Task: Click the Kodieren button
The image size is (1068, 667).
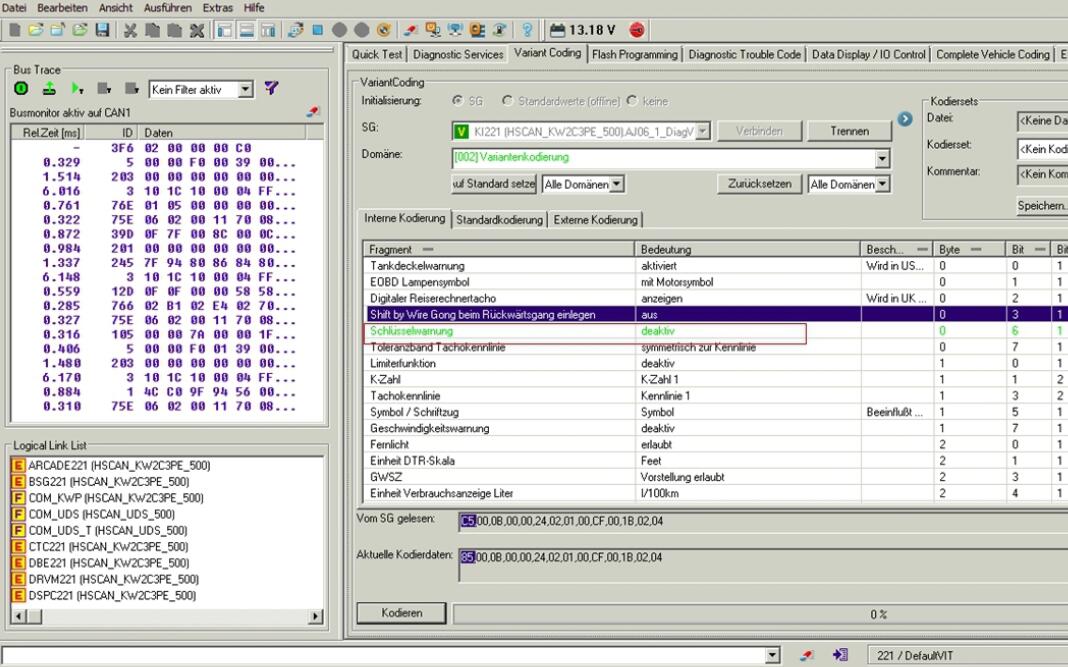Action: click(x=402, y=612)
